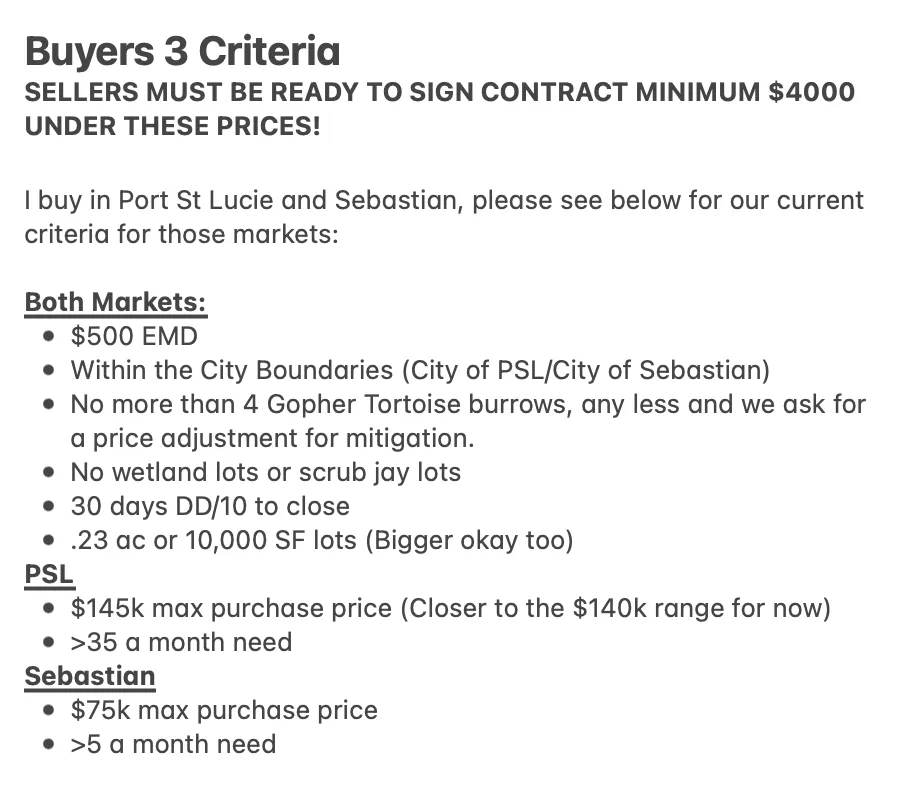Click the "Buyers 3 Criteria" title heading
Screen dimensions: 898x802
182,51
